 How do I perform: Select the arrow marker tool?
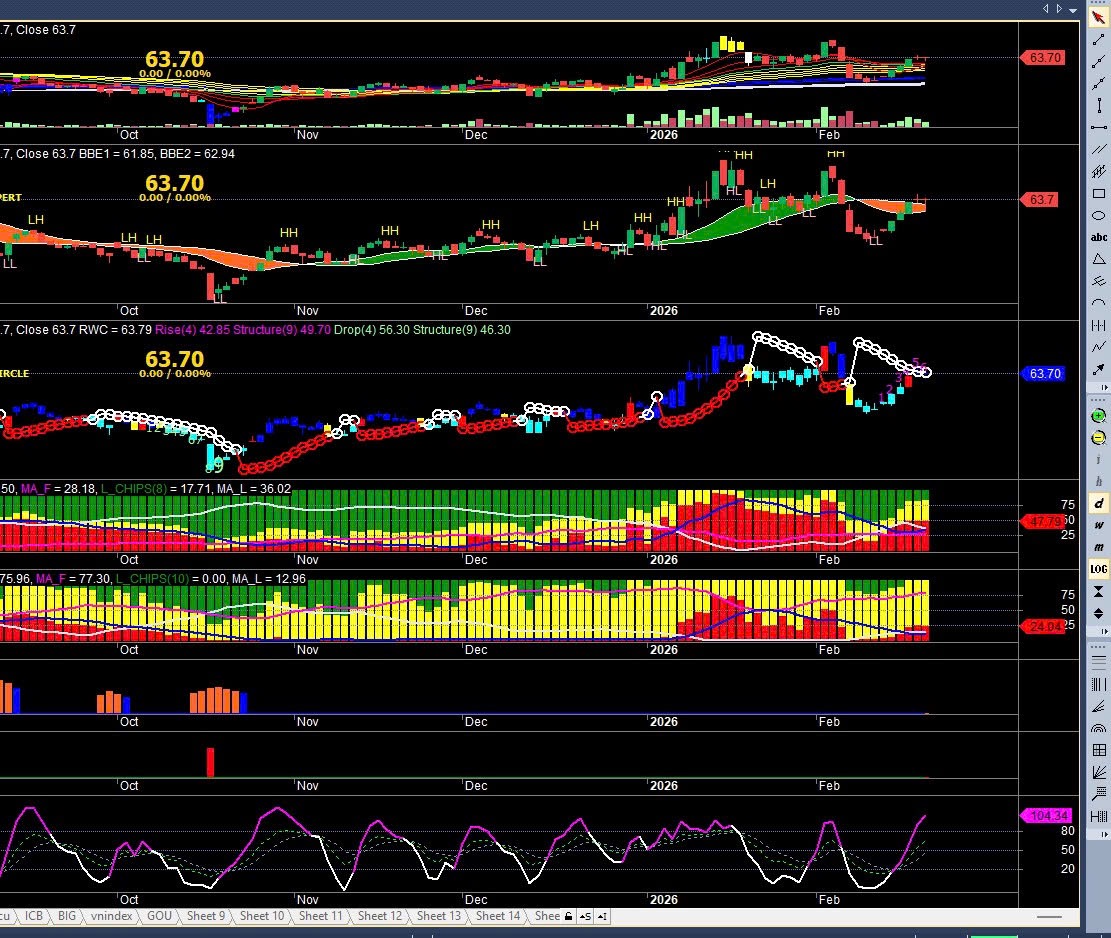1098,368
